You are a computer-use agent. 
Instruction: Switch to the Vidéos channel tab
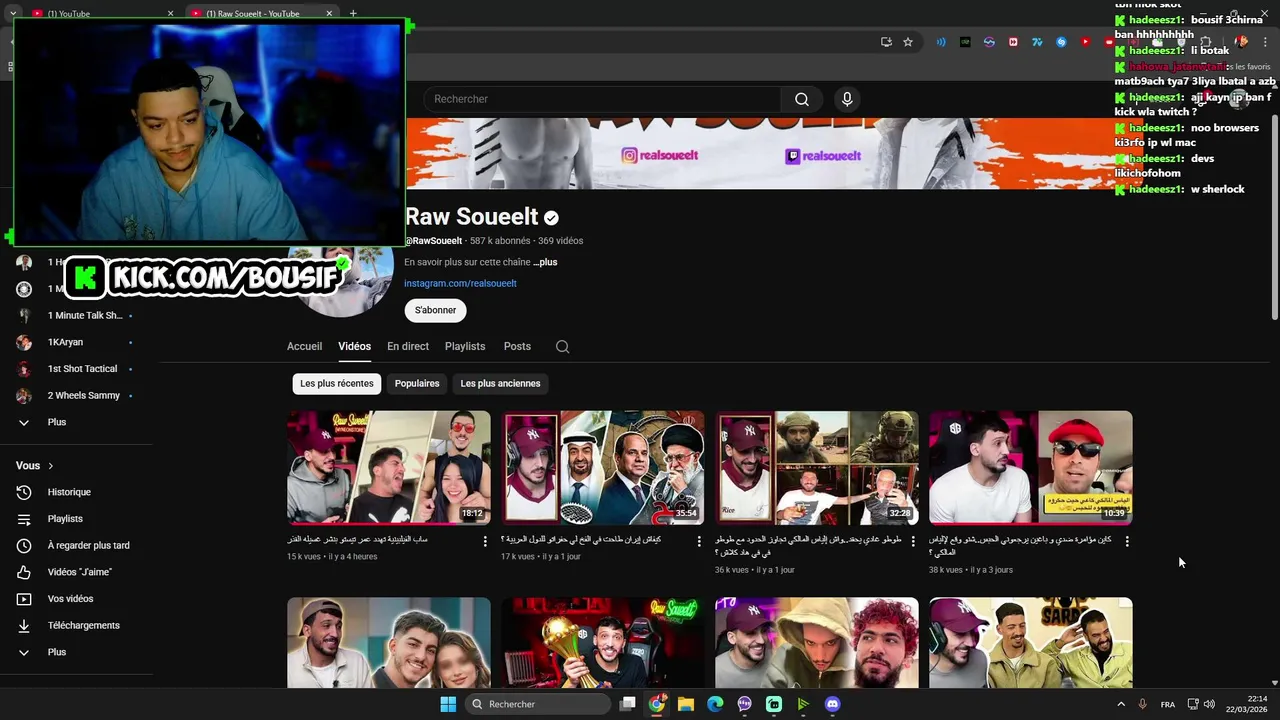pyautogui.click(x=354, y=346)
